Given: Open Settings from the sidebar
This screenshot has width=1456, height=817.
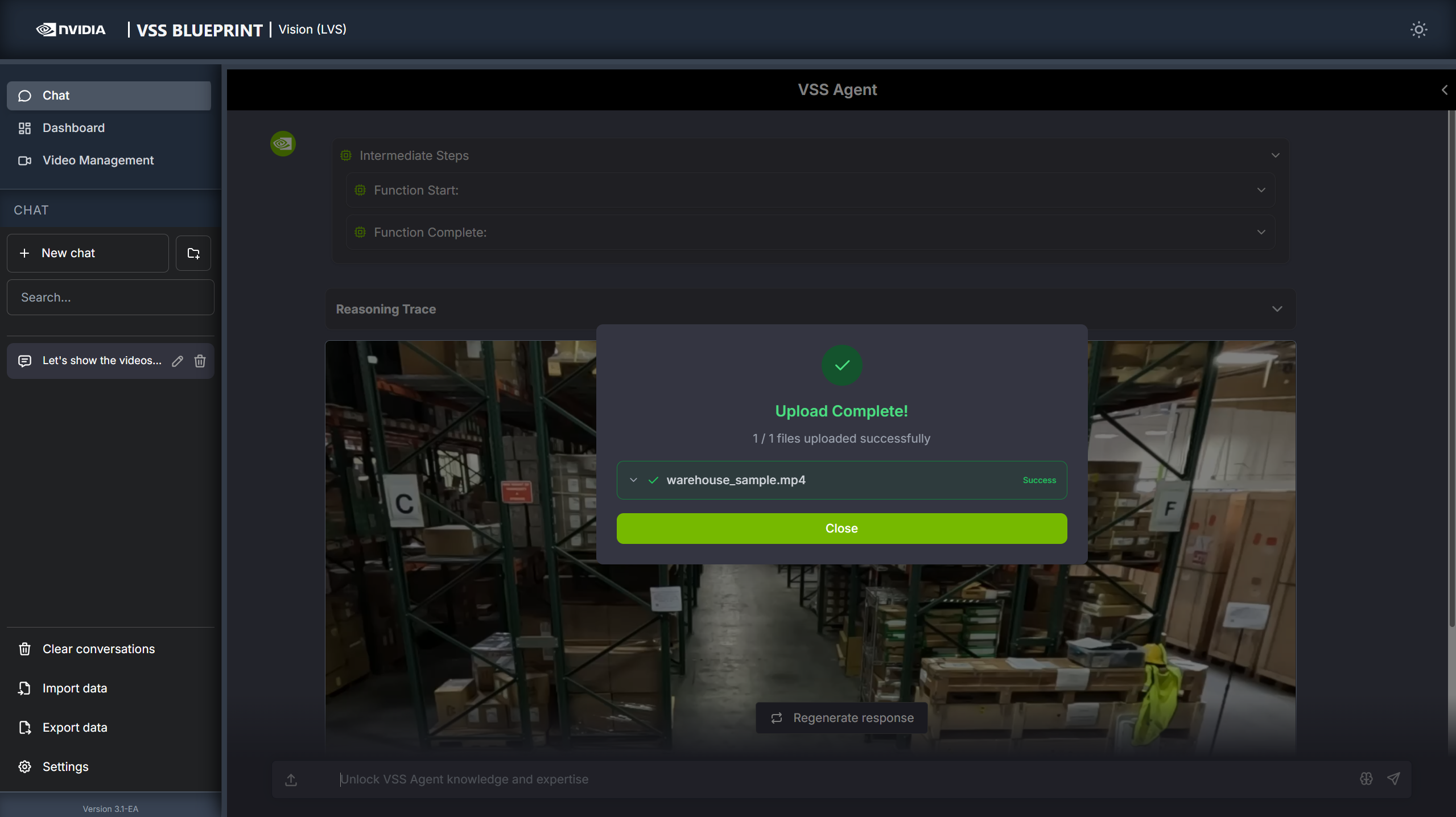Looking at the screenshot, I should pyautogui.click(x=65, y=767).
